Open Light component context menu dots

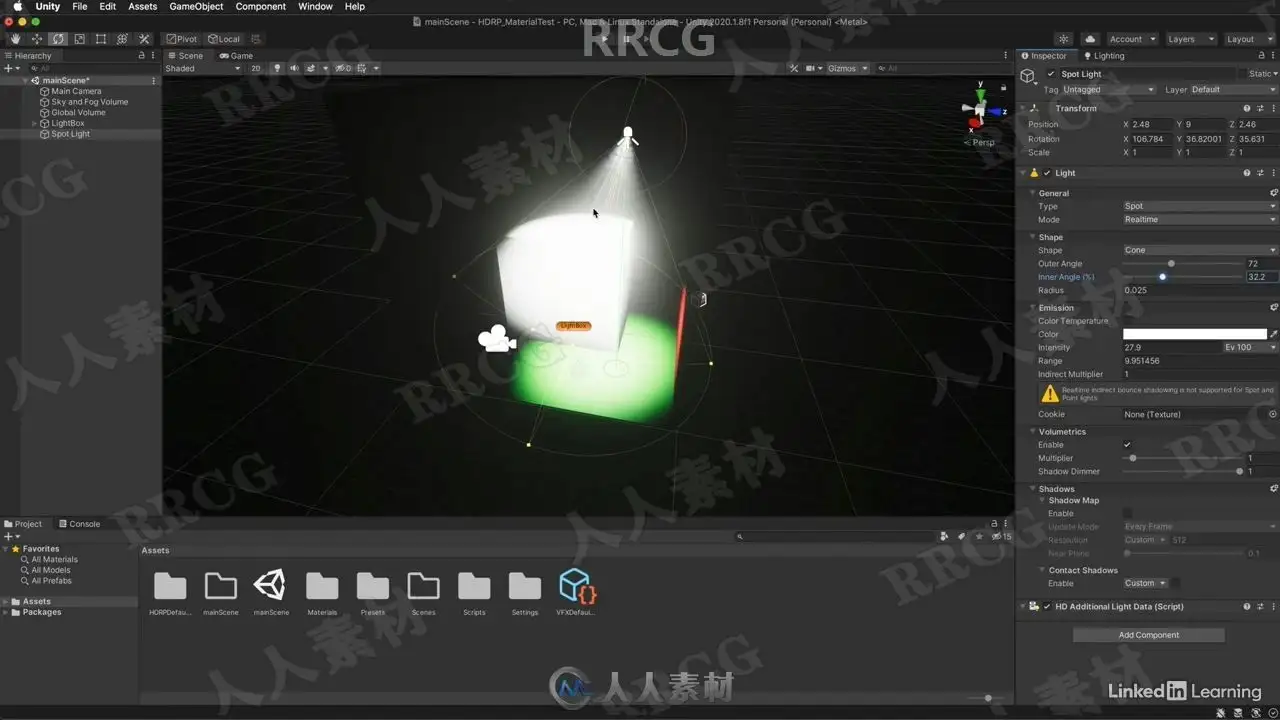coord(1273,173)
